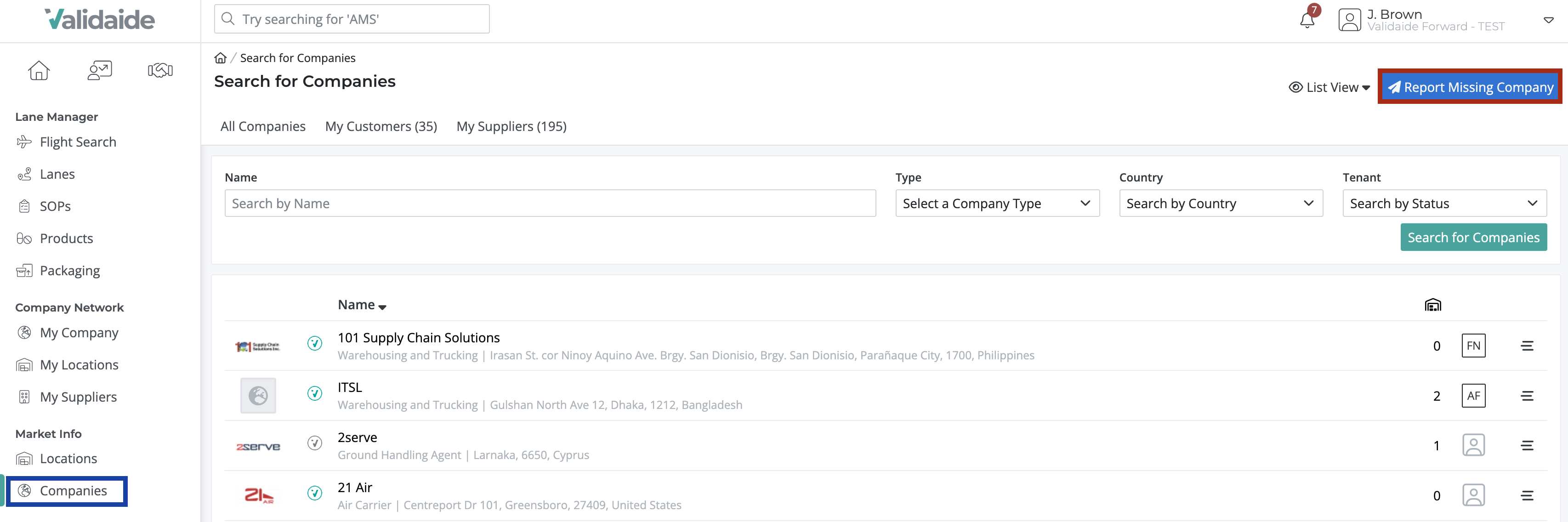Click the 21 Air company logo
This screenshot has height=522, width=1568.
259,496
